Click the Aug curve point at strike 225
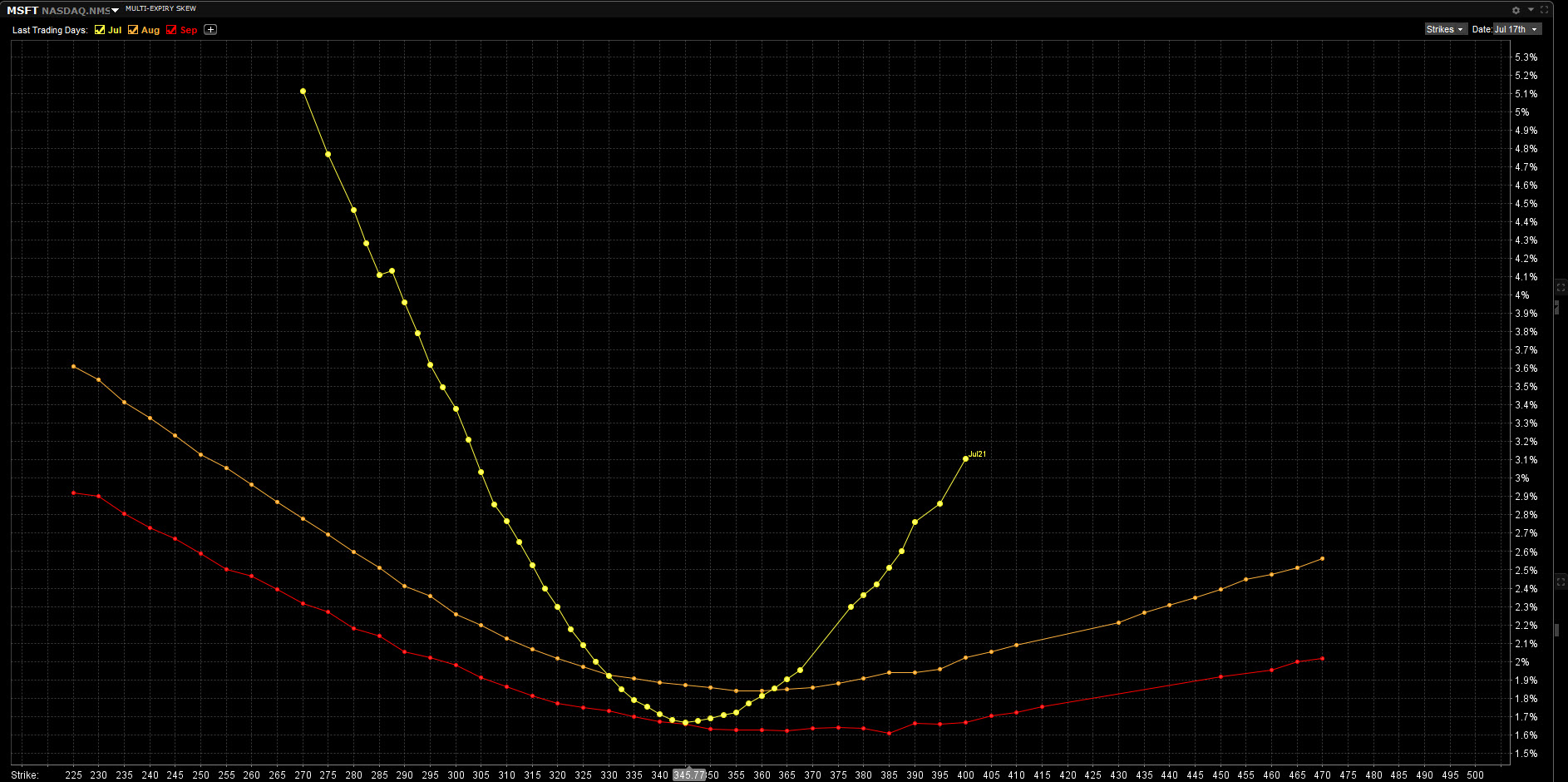 point(74,366)
